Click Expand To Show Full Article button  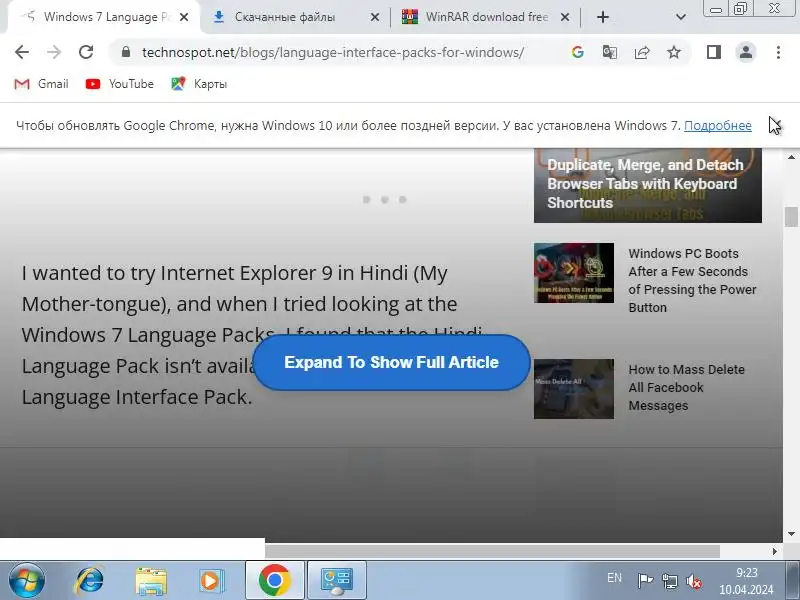coord(391,362)
